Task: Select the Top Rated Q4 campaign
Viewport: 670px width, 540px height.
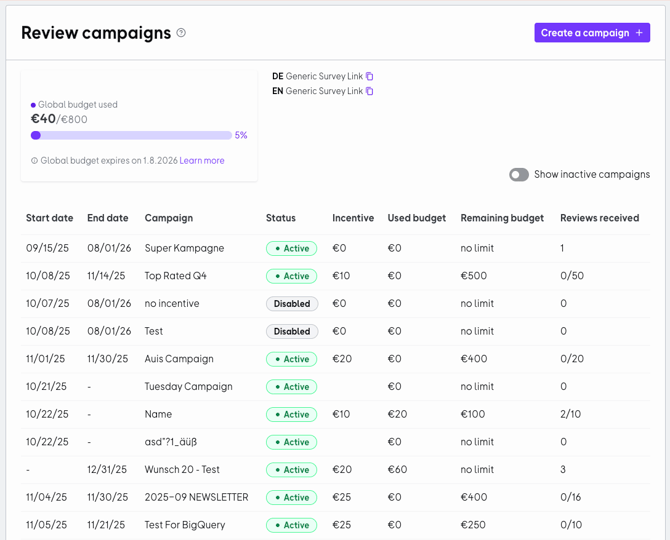Action: [x=176, y=276]
